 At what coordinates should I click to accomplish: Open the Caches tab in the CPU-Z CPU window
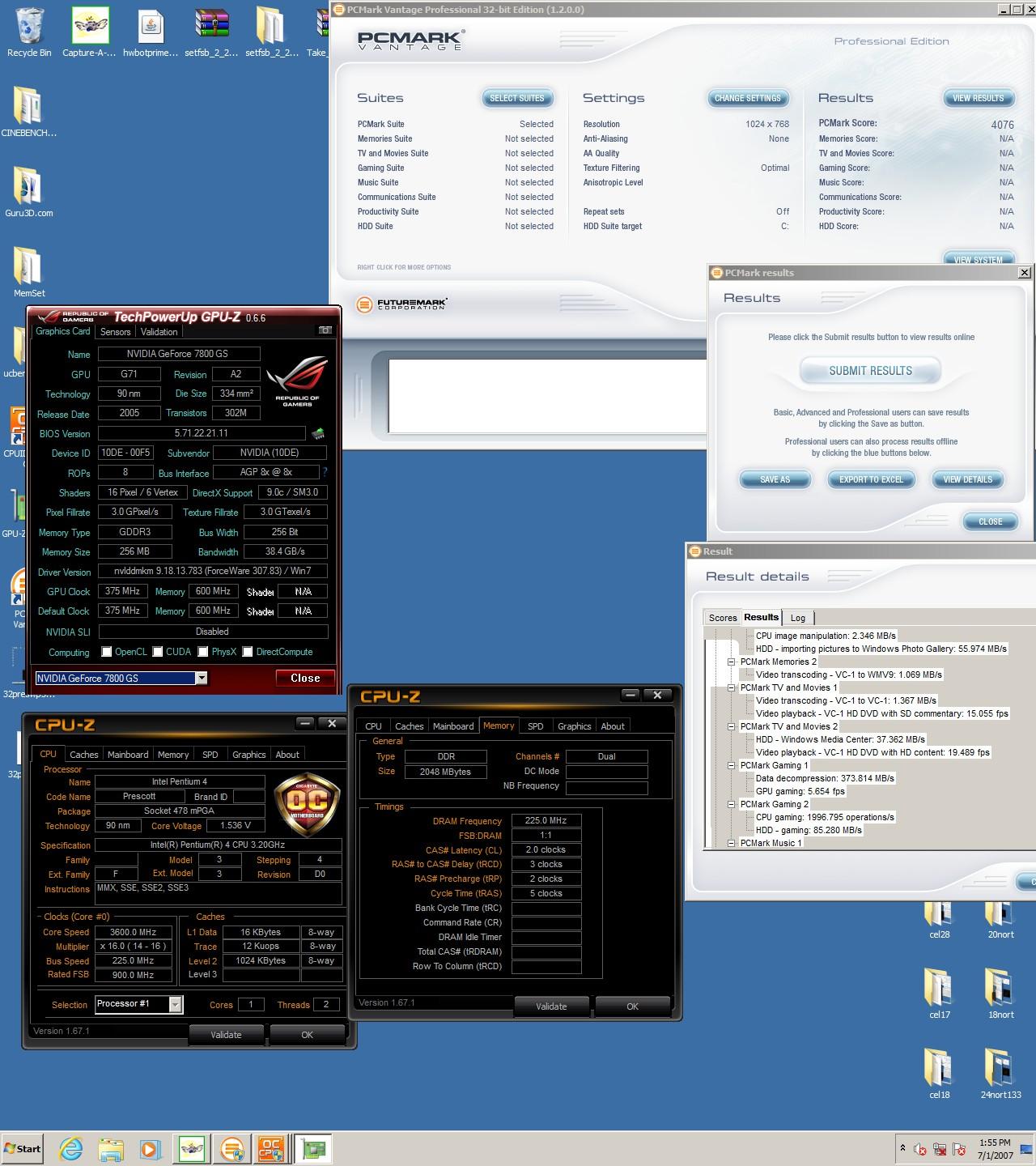[83, 755]
